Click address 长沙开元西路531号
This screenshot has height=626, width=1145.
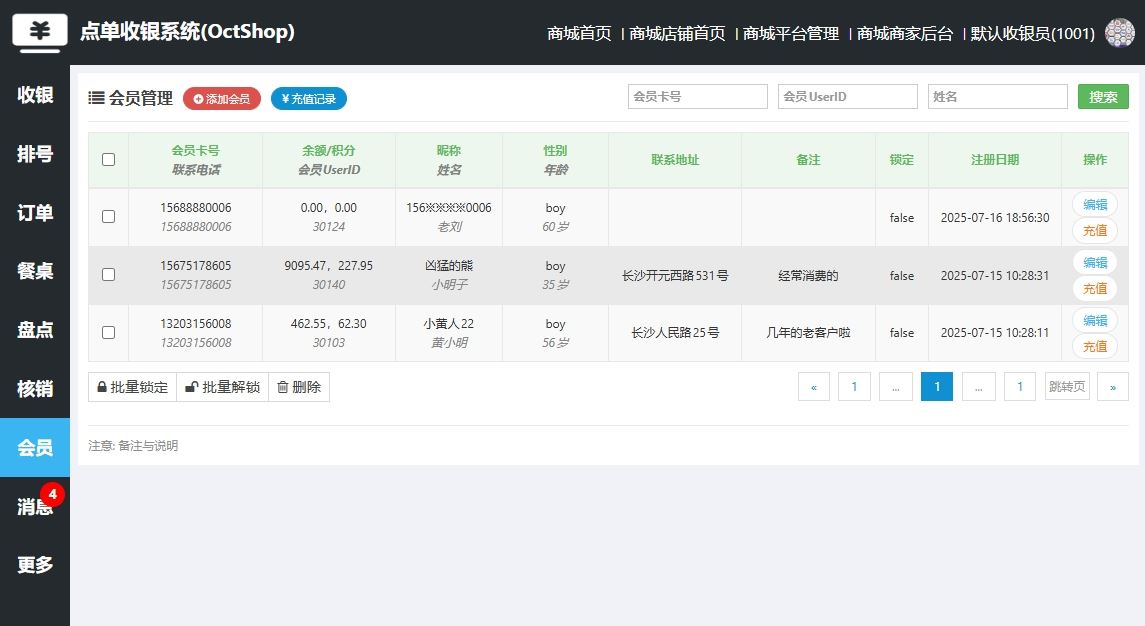675,275
